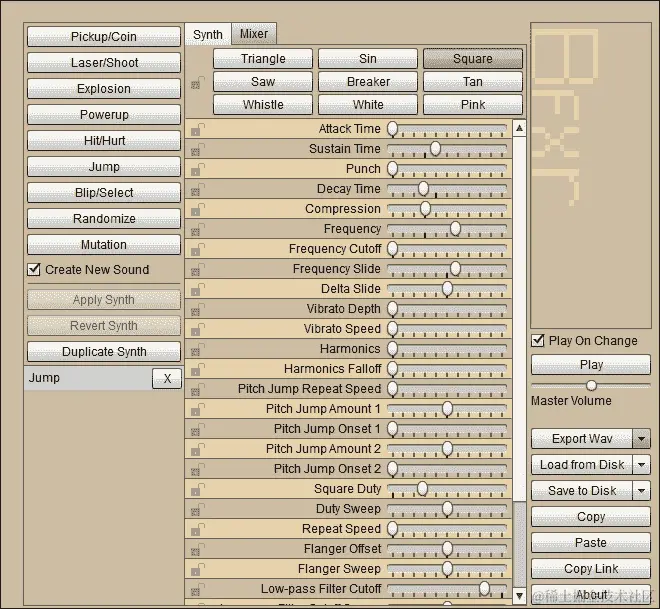Viewport: 660px width, 609px height.
Task: Toggle the lock for Pitch Jump Onset 1
Action: [x=197, y=429]
